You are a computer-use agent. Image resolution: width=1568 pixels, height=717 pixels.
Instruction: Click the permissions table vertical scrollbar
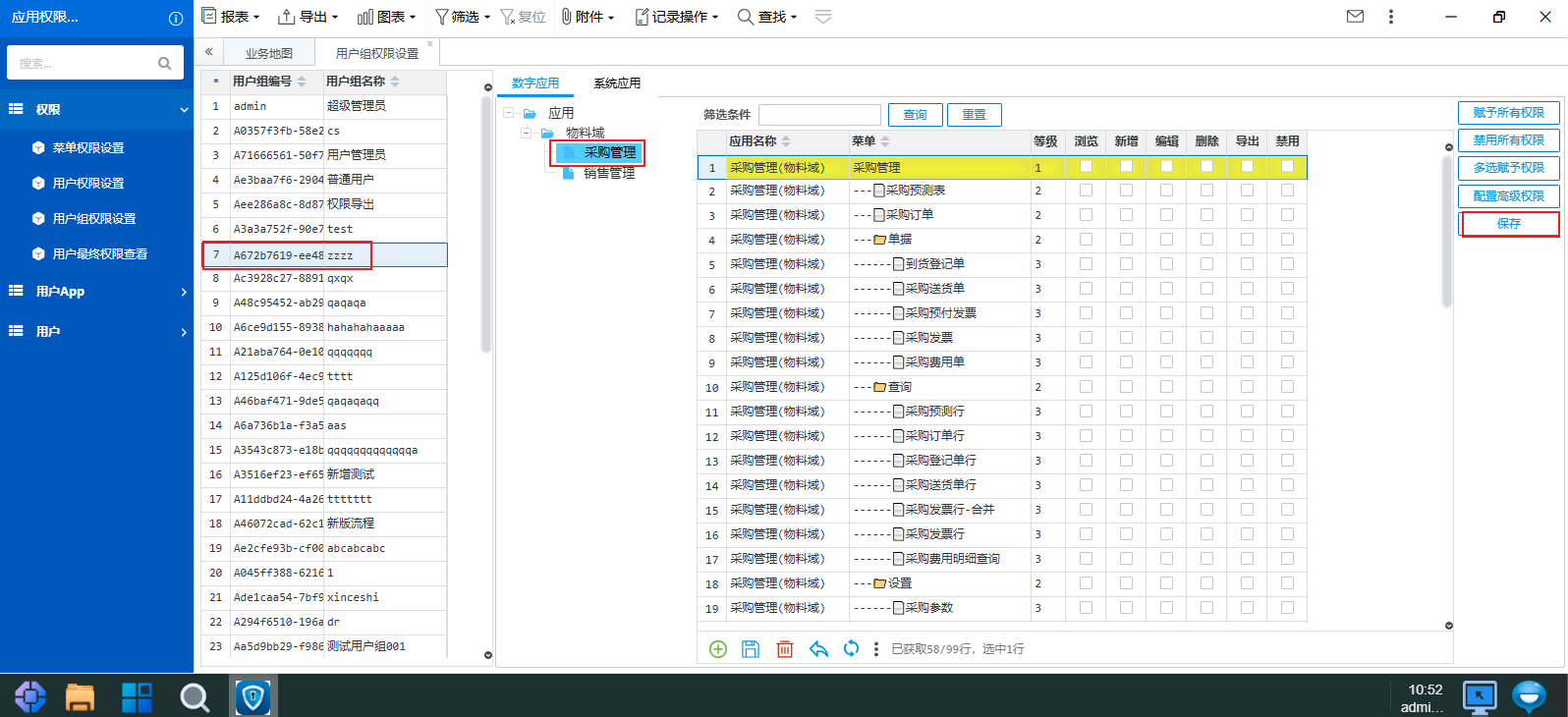click(1447, 231)
